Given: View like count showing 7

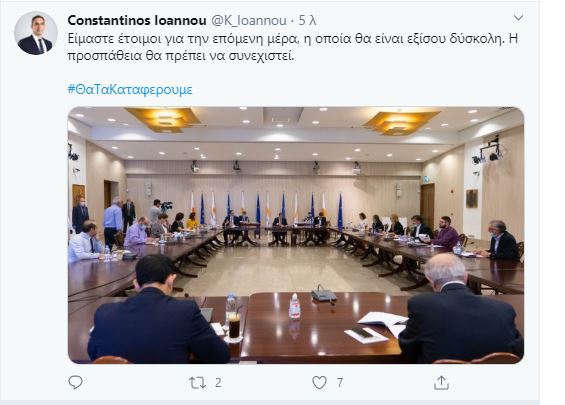Looking at the screenshot, I should tap(340, 383).
